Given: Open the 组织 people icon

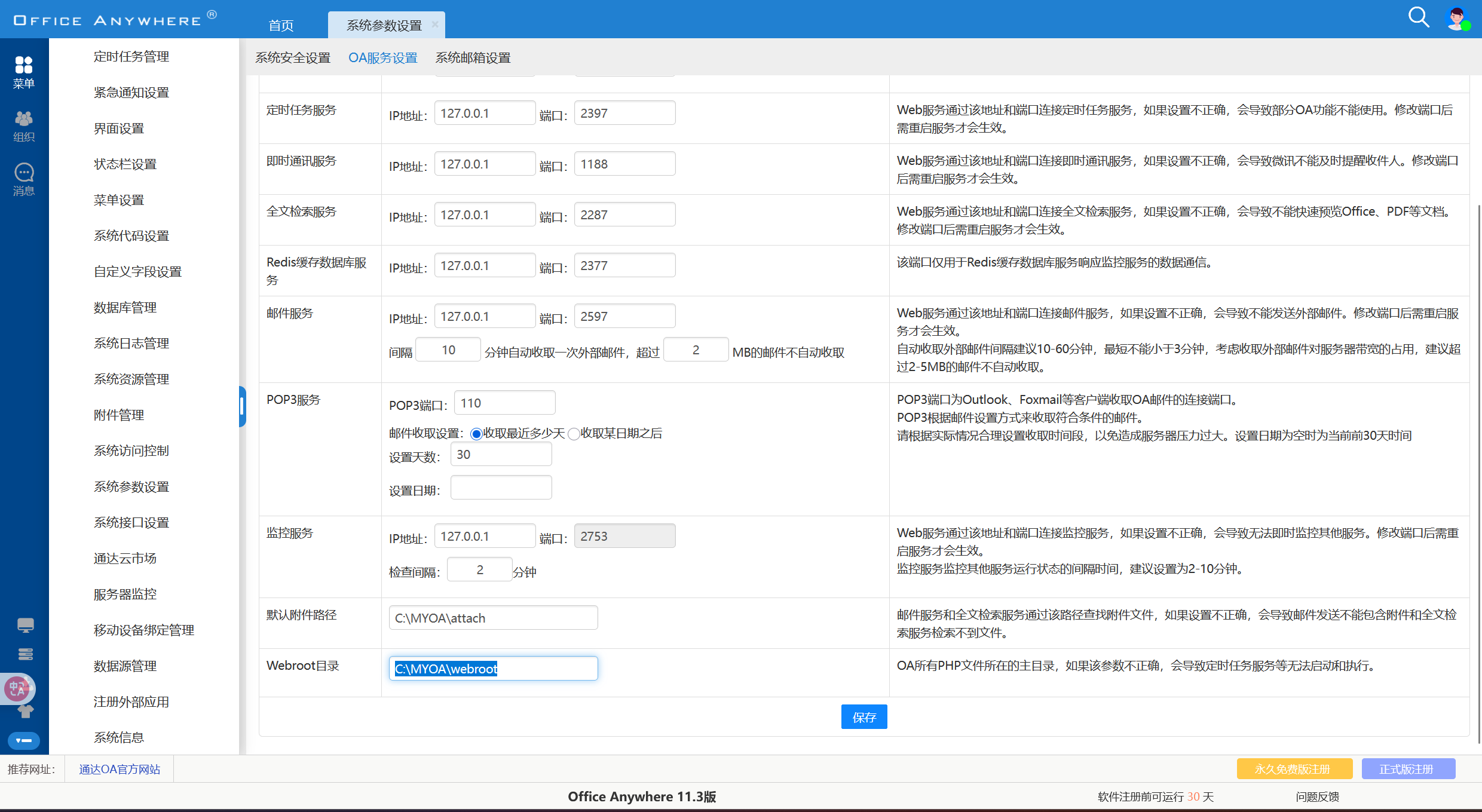Looking at the screenshot, I should click(x=24, y=118).
